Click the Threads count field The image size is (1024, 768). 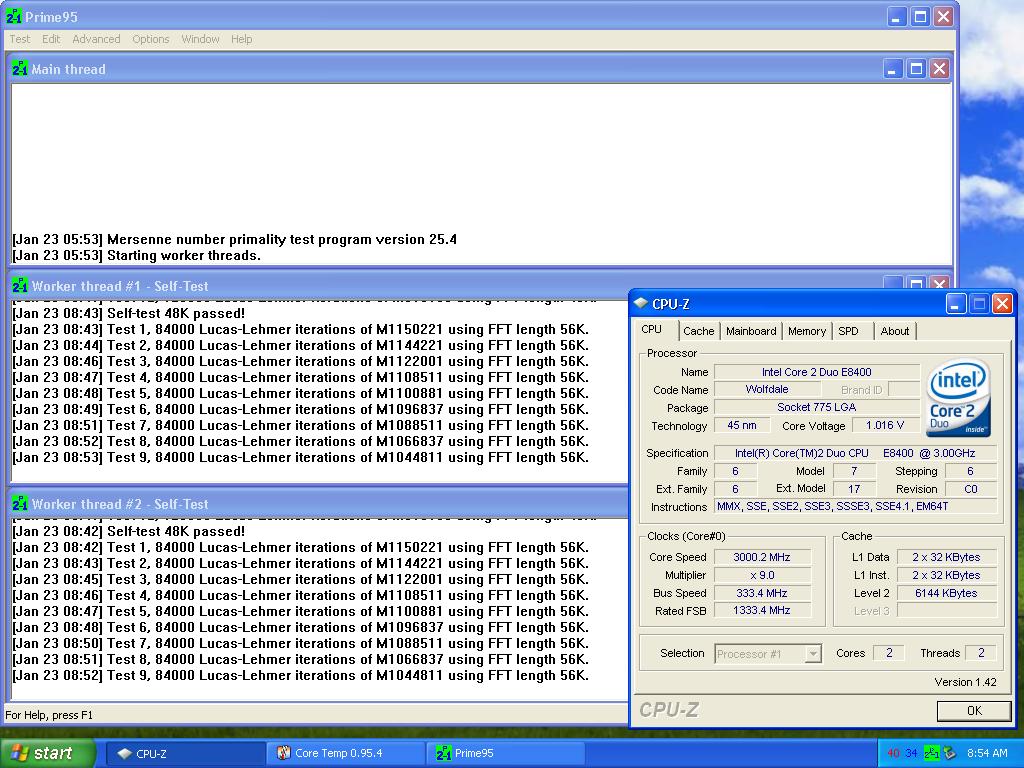point(981,652)
